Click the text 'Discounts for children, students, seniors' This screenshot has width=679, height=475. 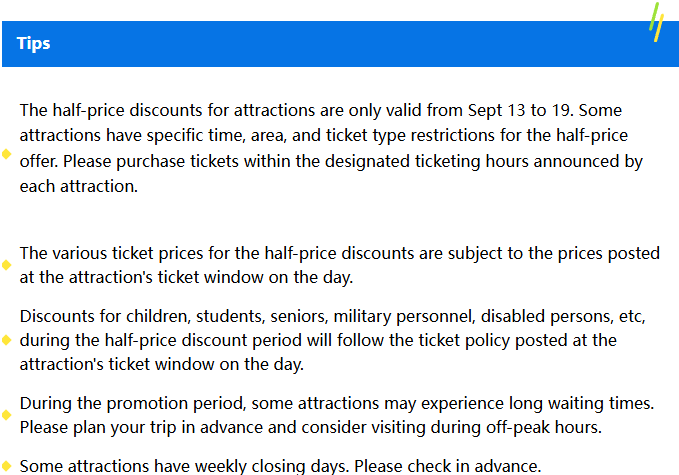(173, 316)
